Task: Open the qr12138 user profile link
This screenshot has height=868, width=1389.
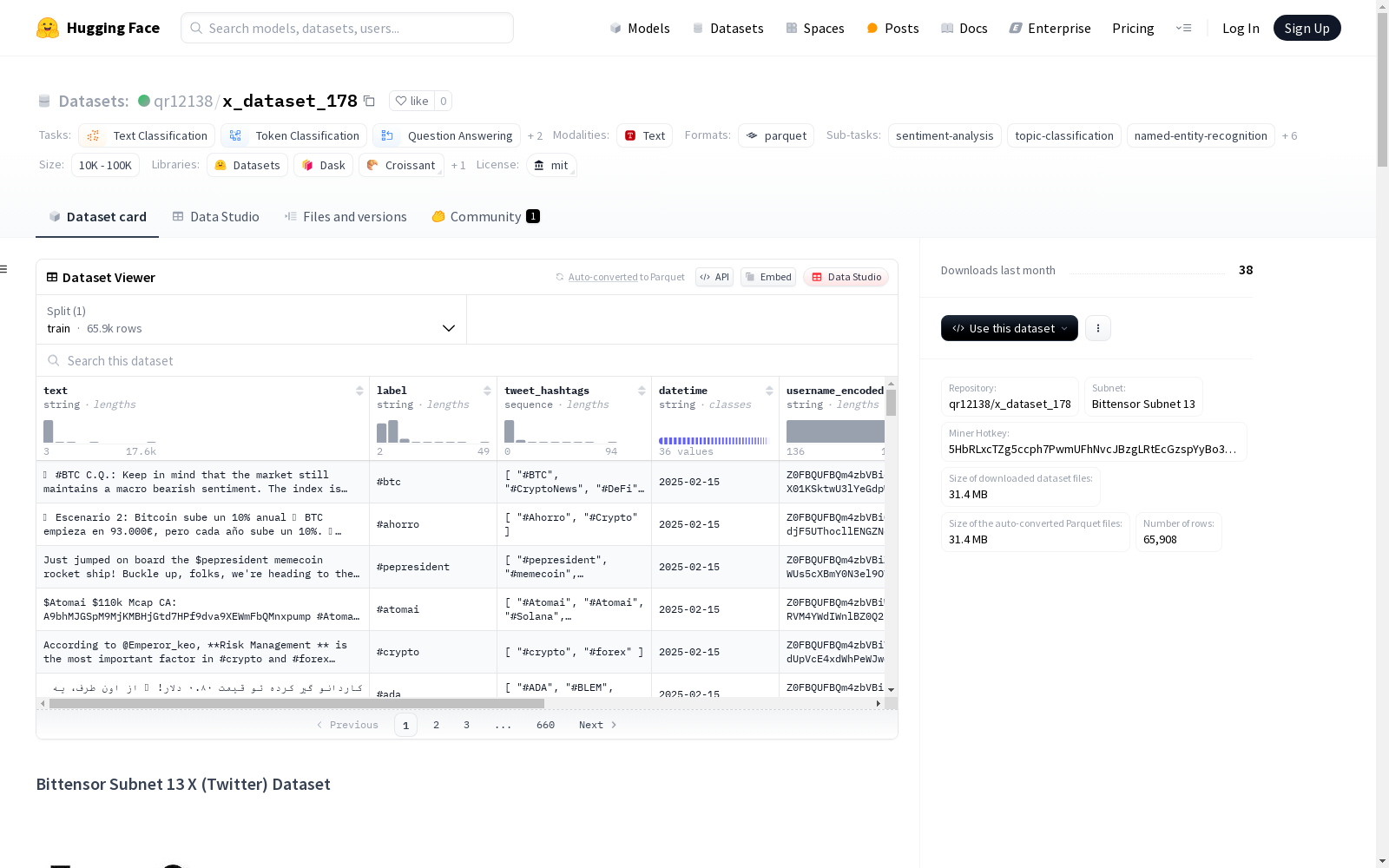Action: (x=182, y=101)
